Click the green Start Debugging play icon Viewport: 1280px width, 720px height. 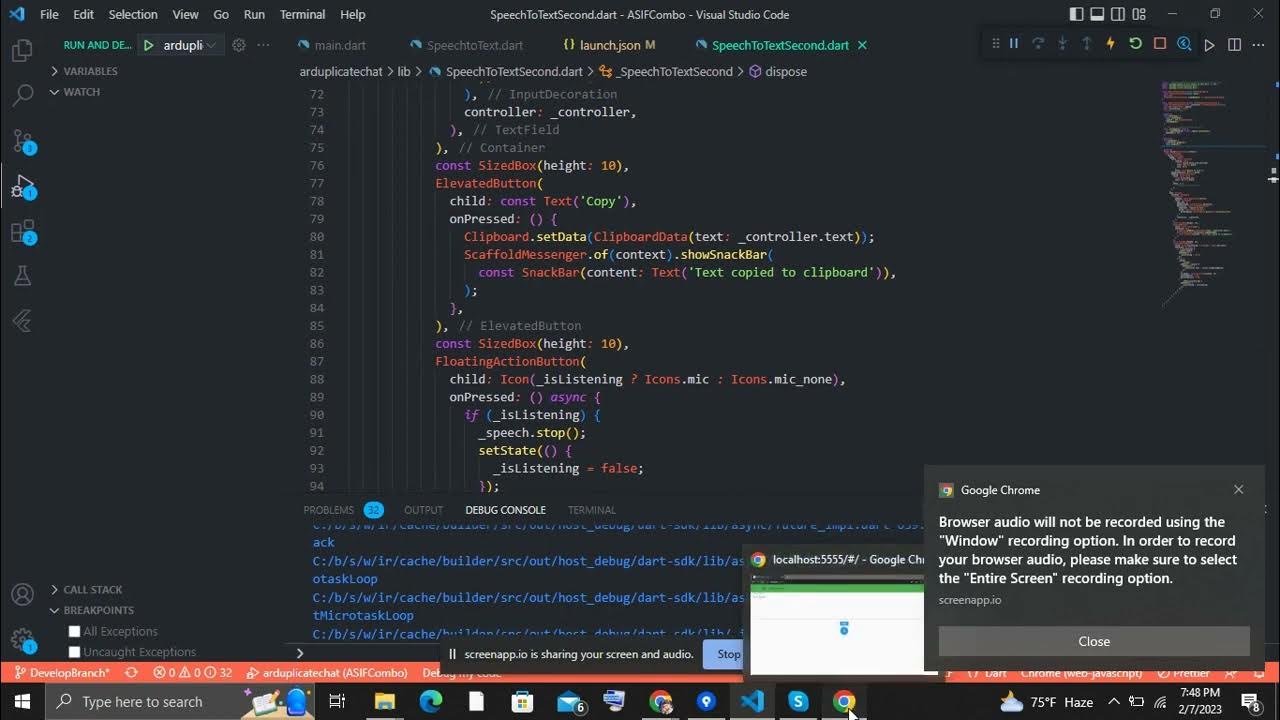(x=148, y=45)
